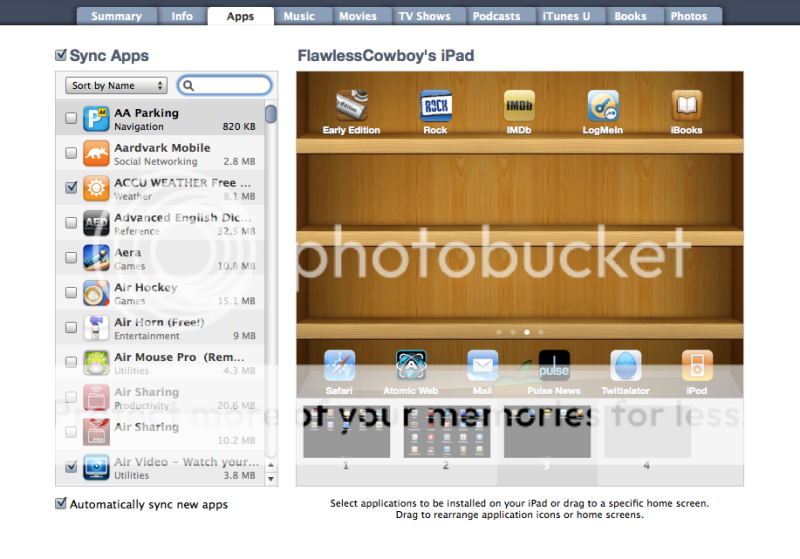The width and height of the screenshot is (800, 559).
Task: Toggle the Air Video checkbox
Action: coord(71,467)
